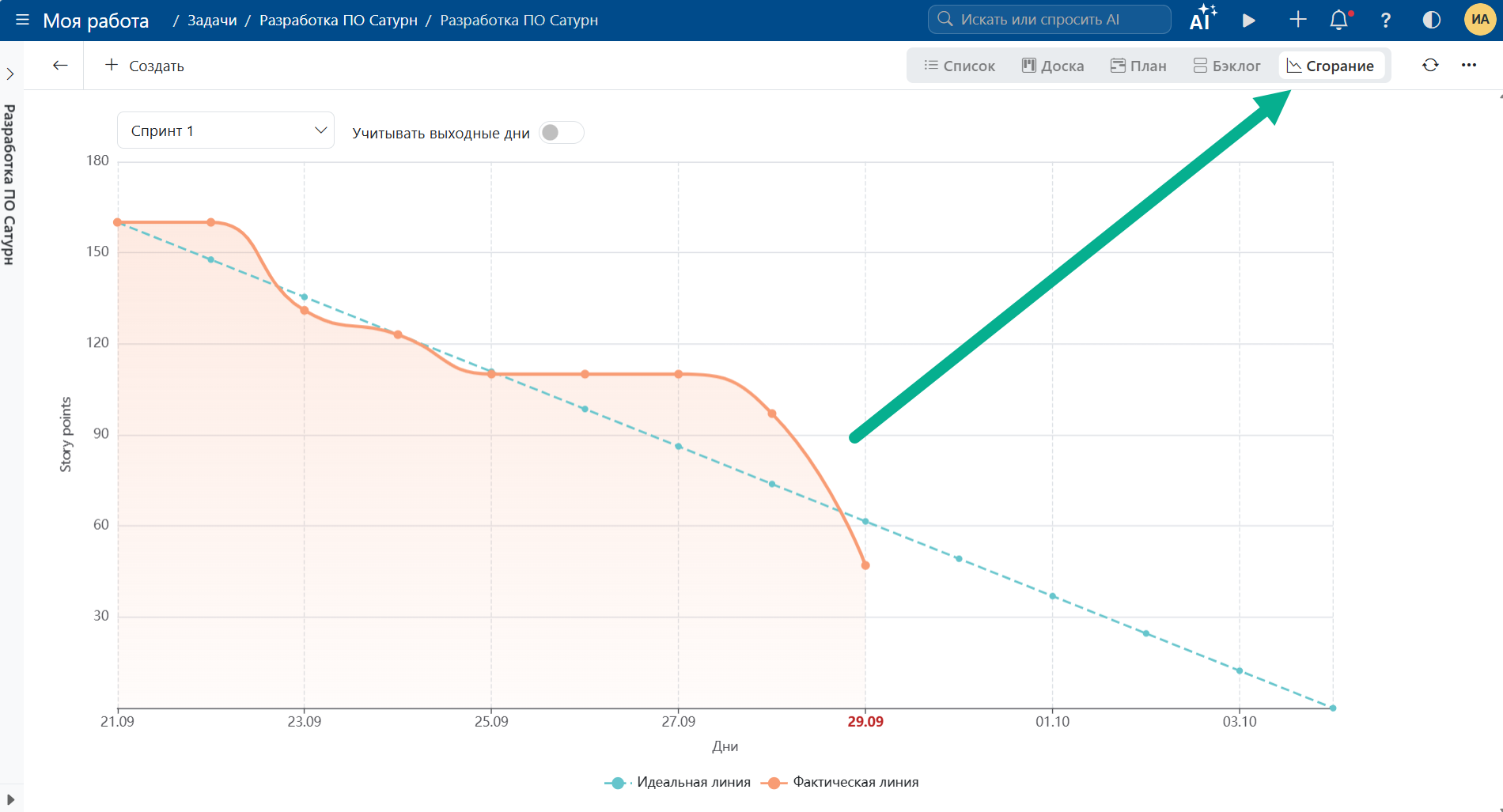Click the bottom-left panel expand triangle
Image resolution: width=1503 pixels, height=812 pixels.
point(10,799)
